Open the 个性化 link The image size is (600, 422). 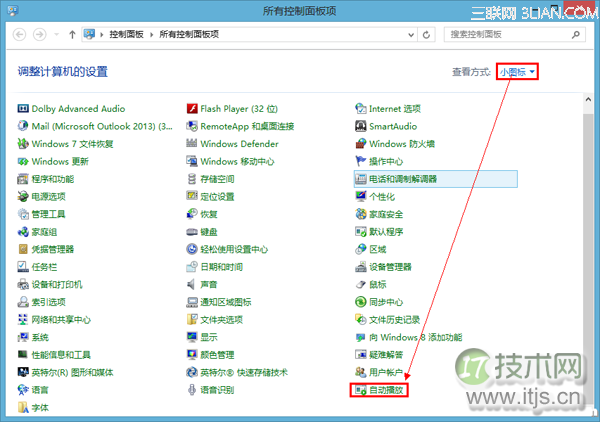pos(382,197)
